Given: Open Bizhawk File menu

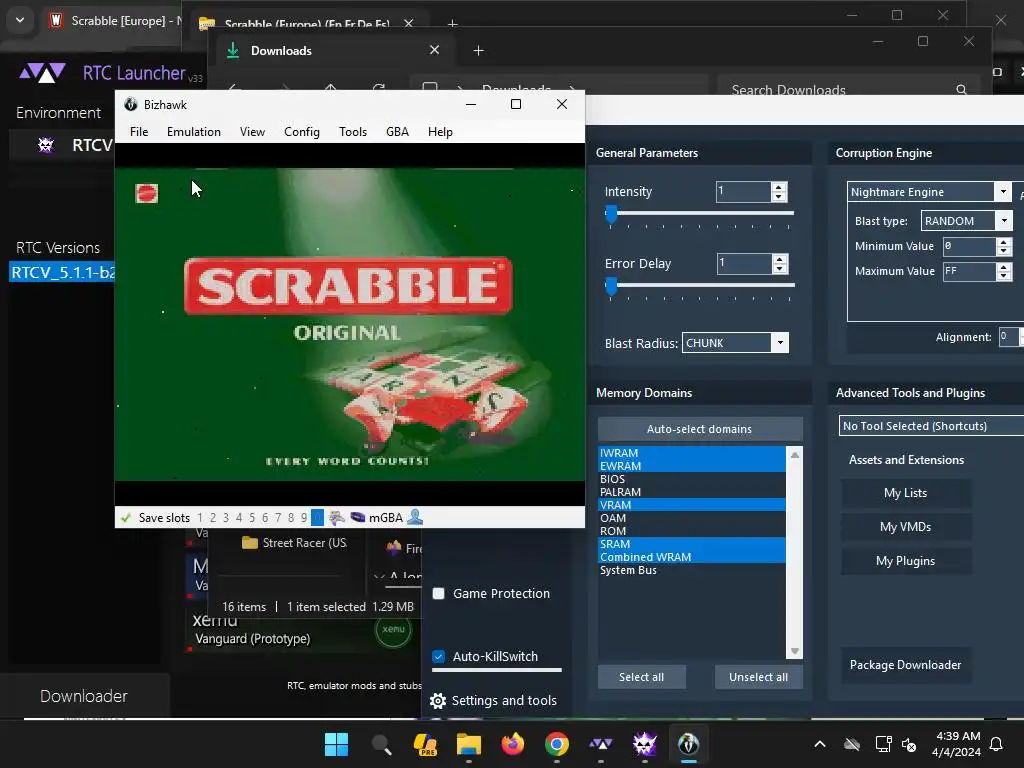Looking at the screenshot, I should (x=139, y=132).
